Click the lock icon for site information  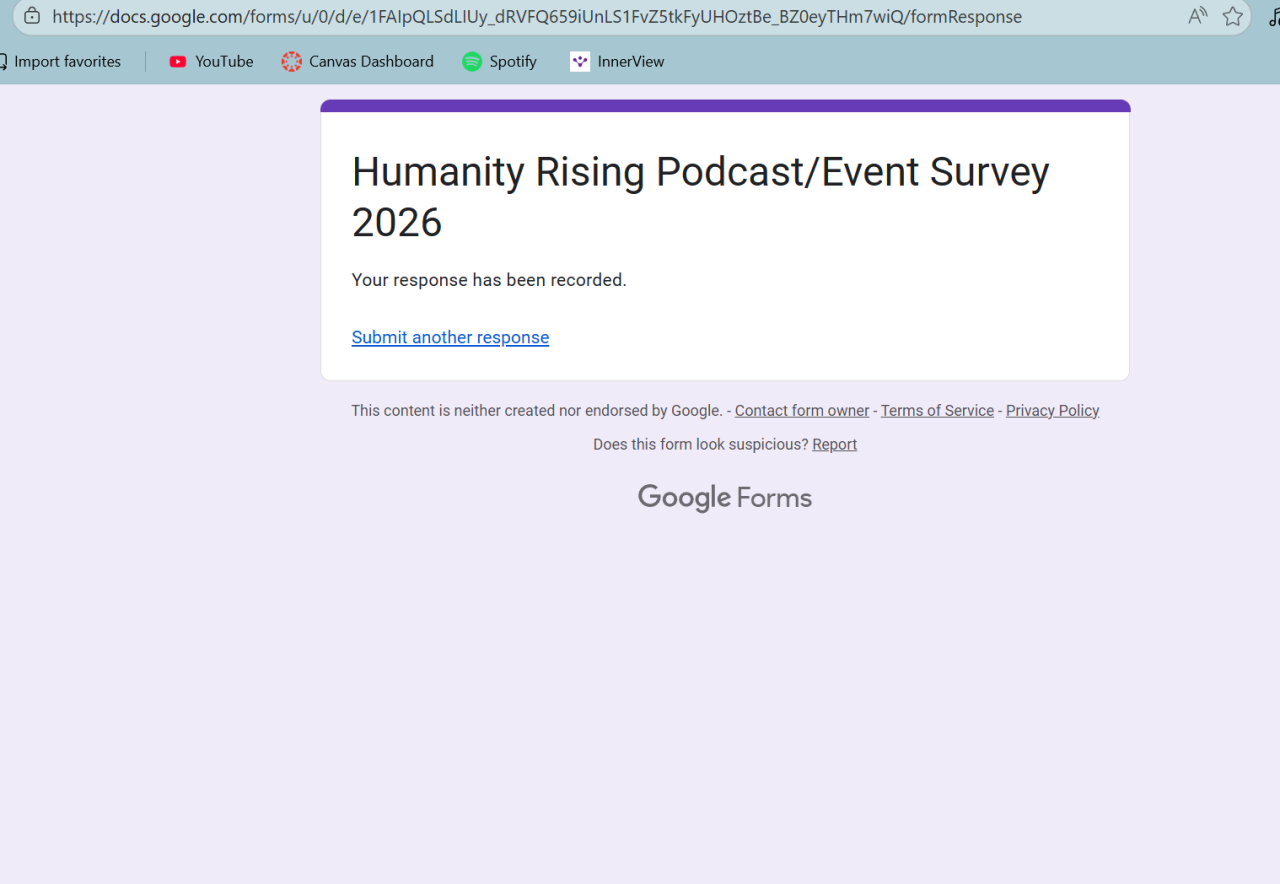click(32, 16)
